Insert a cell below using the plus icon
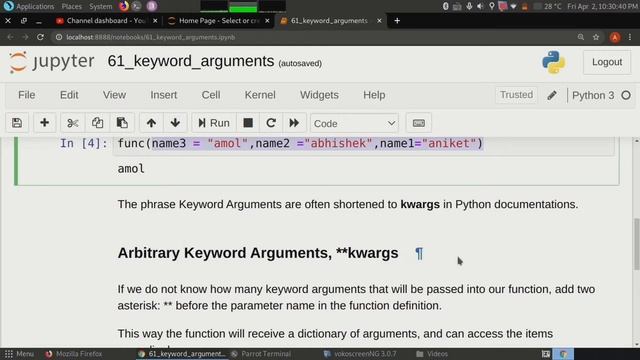 (x=44, y=123)
